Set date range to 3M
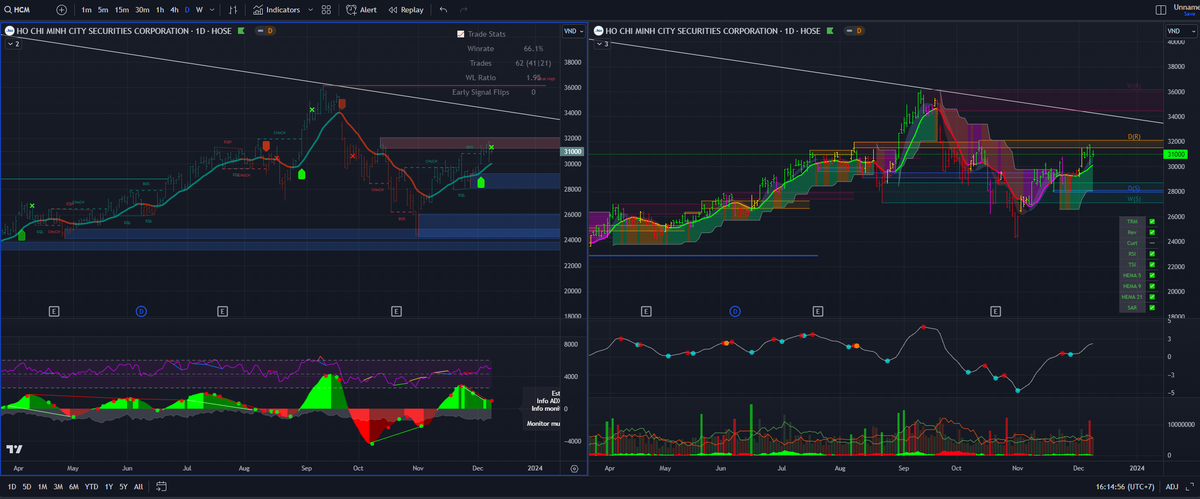 (x=58, y=487)
